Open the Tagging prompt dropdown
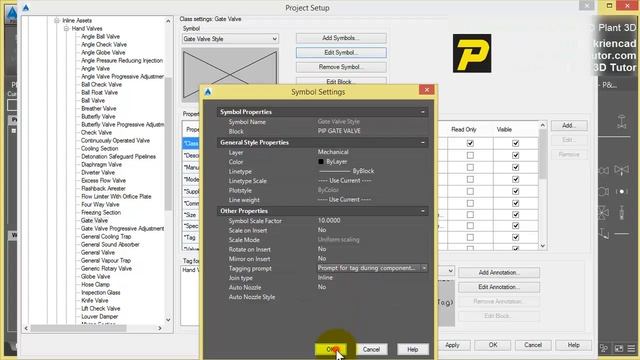This screenshot has width=640, height=360. pos(424,268)
